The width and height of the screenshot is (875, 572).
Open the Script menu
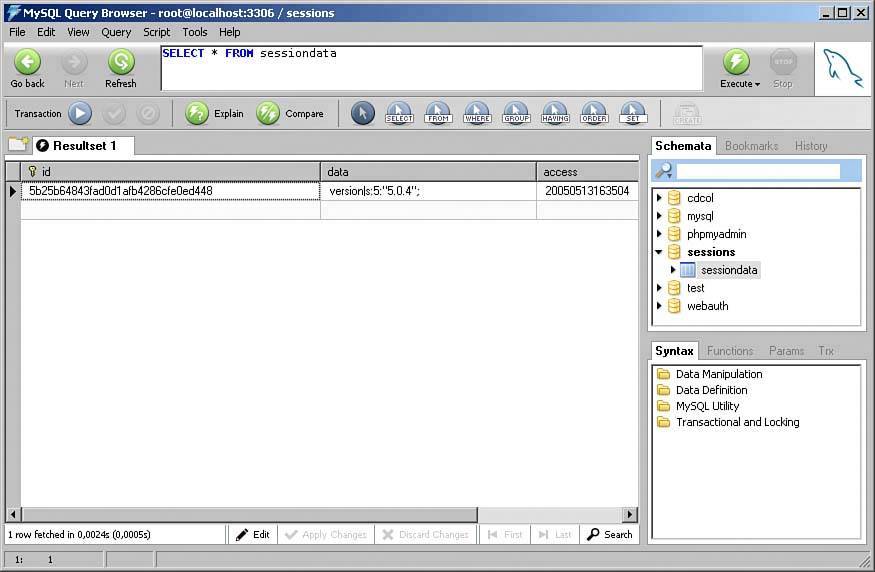tap(156, 32)
